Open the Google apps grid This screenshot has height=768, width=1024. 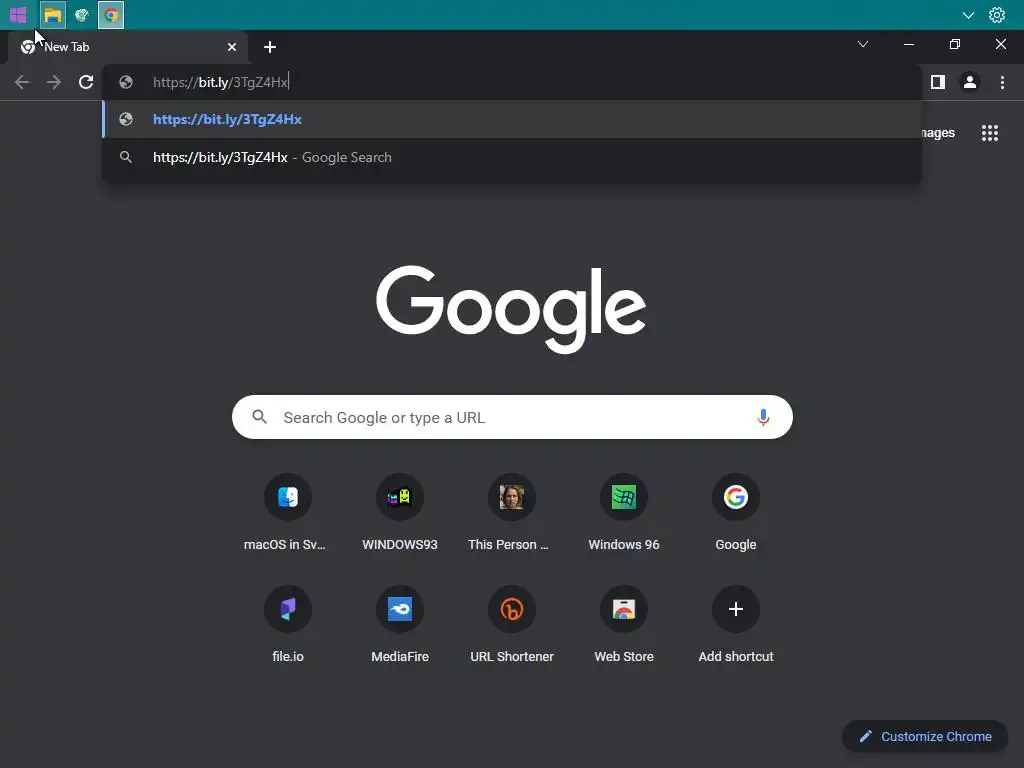click(x=989, y=133)
